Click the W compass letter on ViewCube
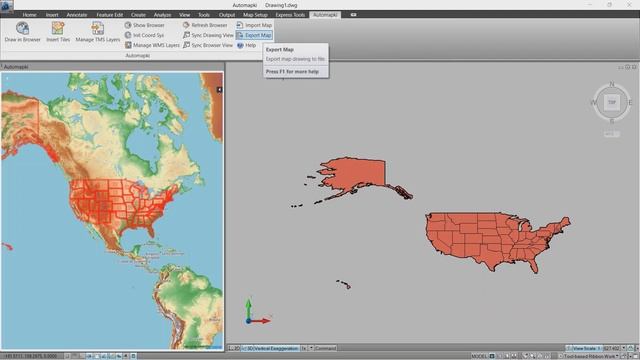This screenshot has width=640, height=360. point(593,102)
